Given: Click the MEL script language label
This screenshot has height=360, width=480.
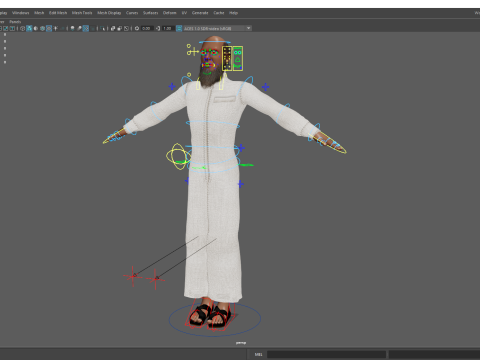Looking at the screenshot, I should (258, 354).
